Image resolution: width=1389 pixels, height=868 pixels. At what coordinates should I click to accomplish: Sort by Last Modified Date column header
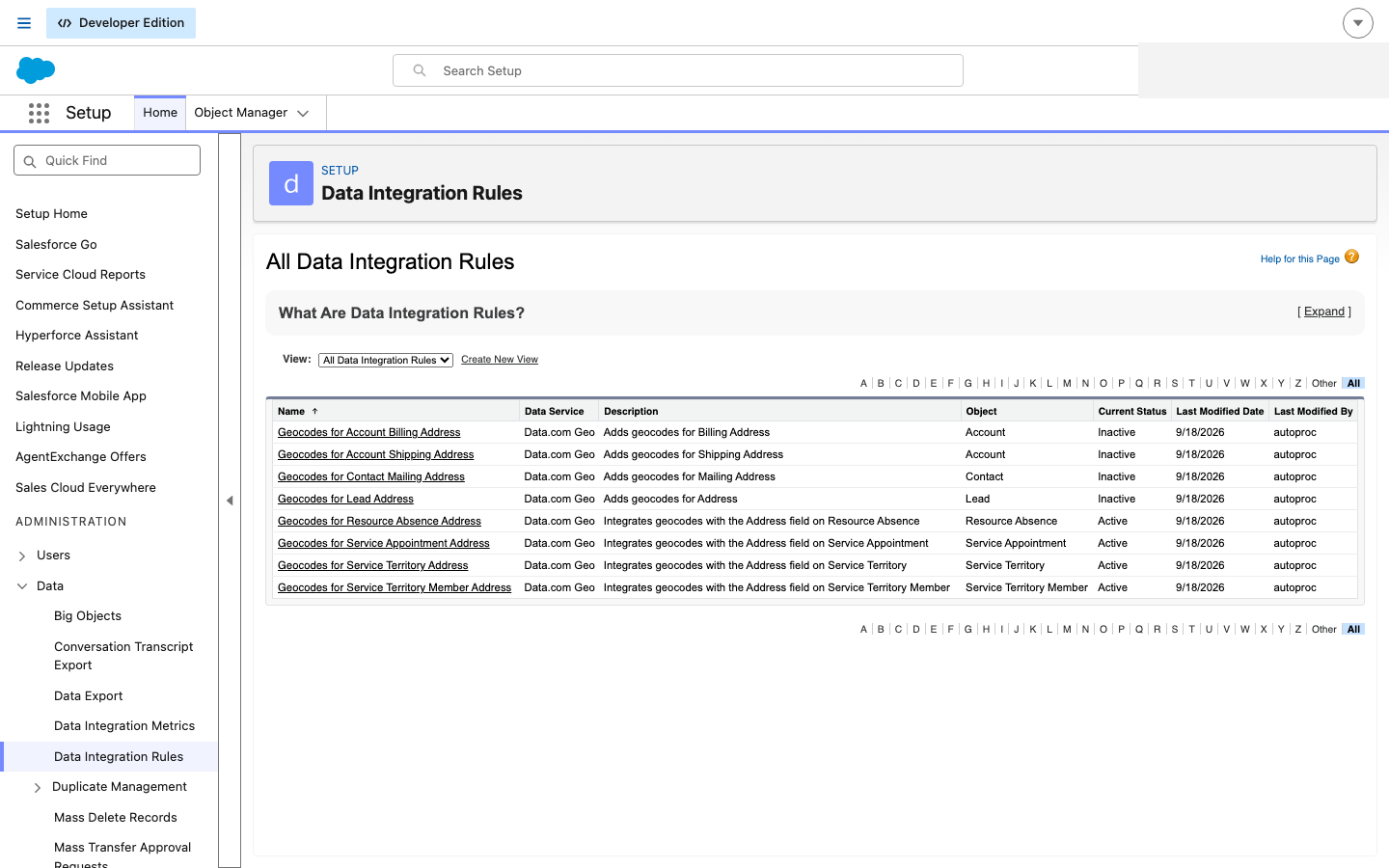(1220, 411)
